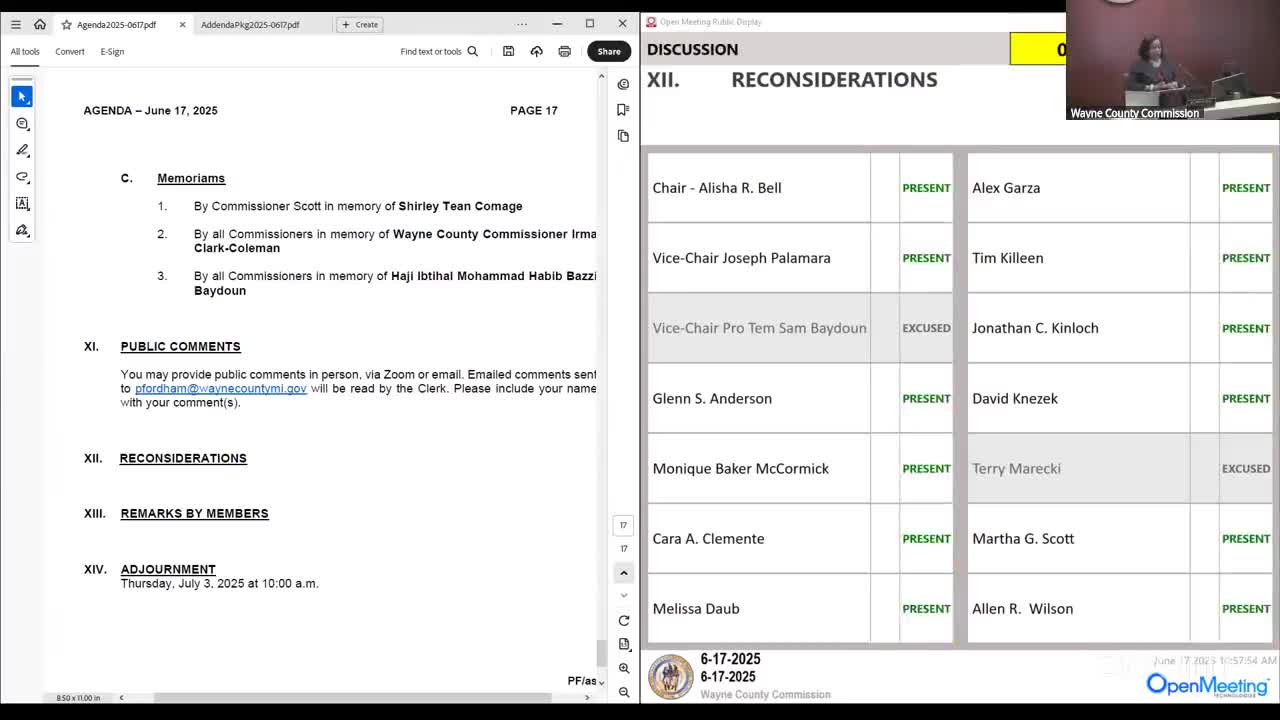Select Monique Baker McCormick row
The image size is (1280, 720).
click(x=800, y=468)
